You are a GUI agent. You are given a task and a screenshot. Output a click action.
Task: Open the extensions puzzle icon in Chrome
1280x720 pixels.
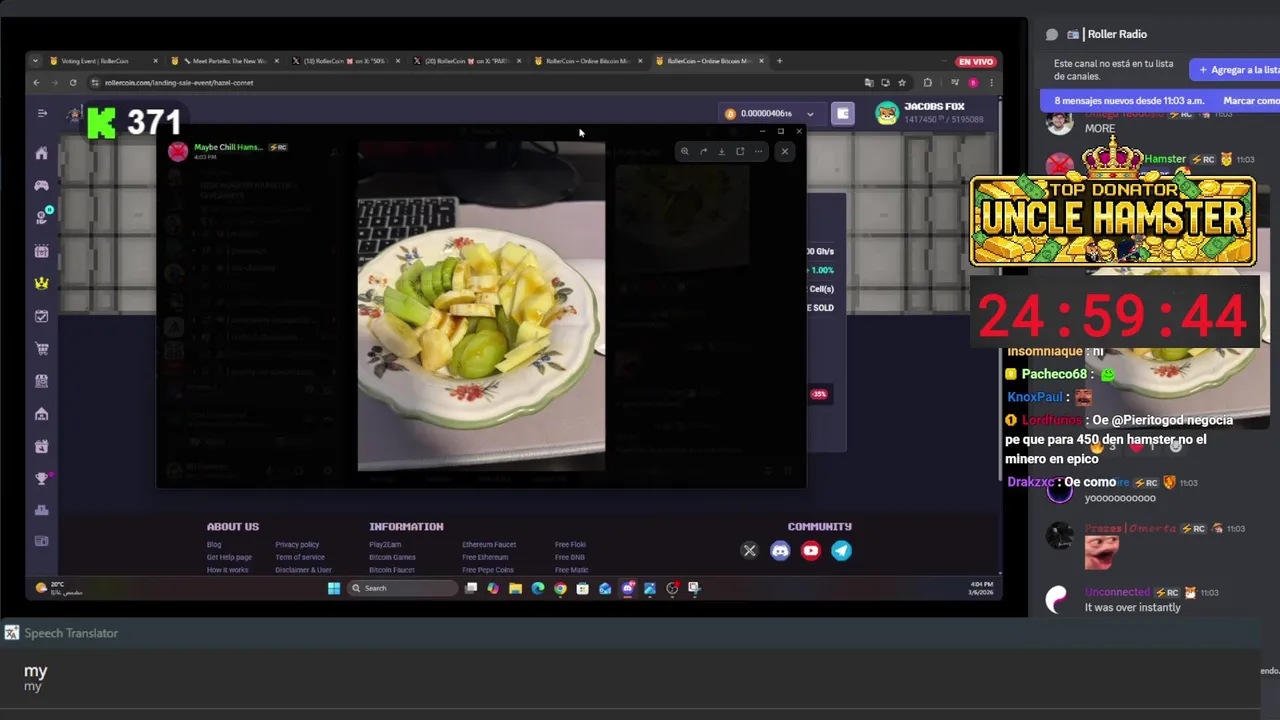927,83
